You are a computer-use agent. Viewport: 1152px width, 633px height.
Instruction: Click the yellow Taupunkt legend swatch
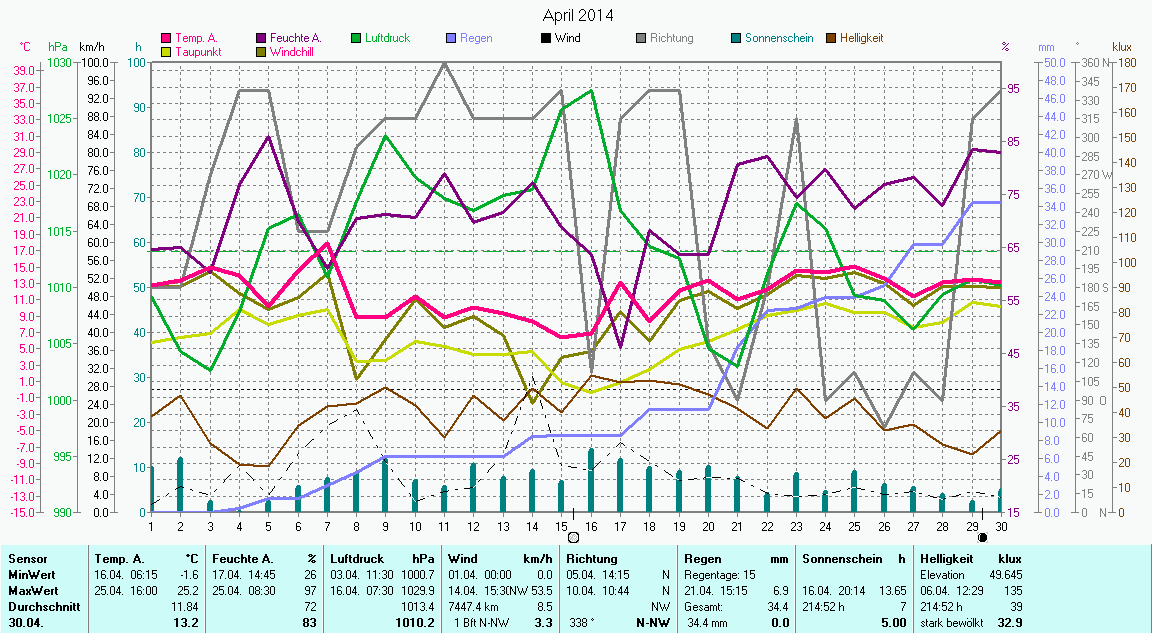point(166,51)
